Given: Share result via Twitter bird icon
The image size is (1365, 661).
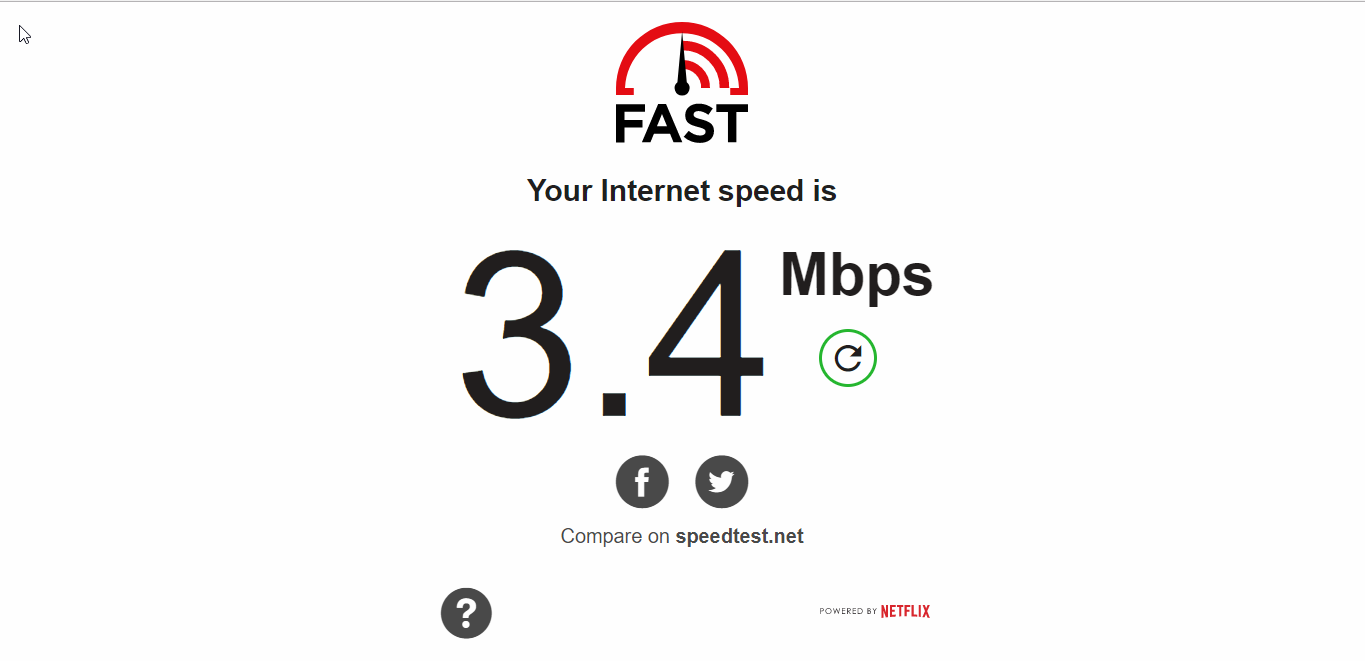Looking at the screenshot, I should pyautogui.click(x=722, y=482).
